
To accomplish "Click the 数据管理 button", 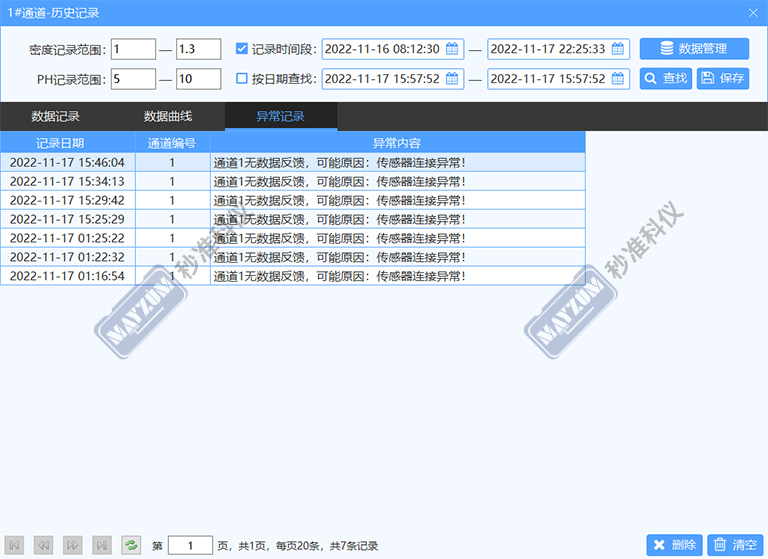I will point(694,49).
